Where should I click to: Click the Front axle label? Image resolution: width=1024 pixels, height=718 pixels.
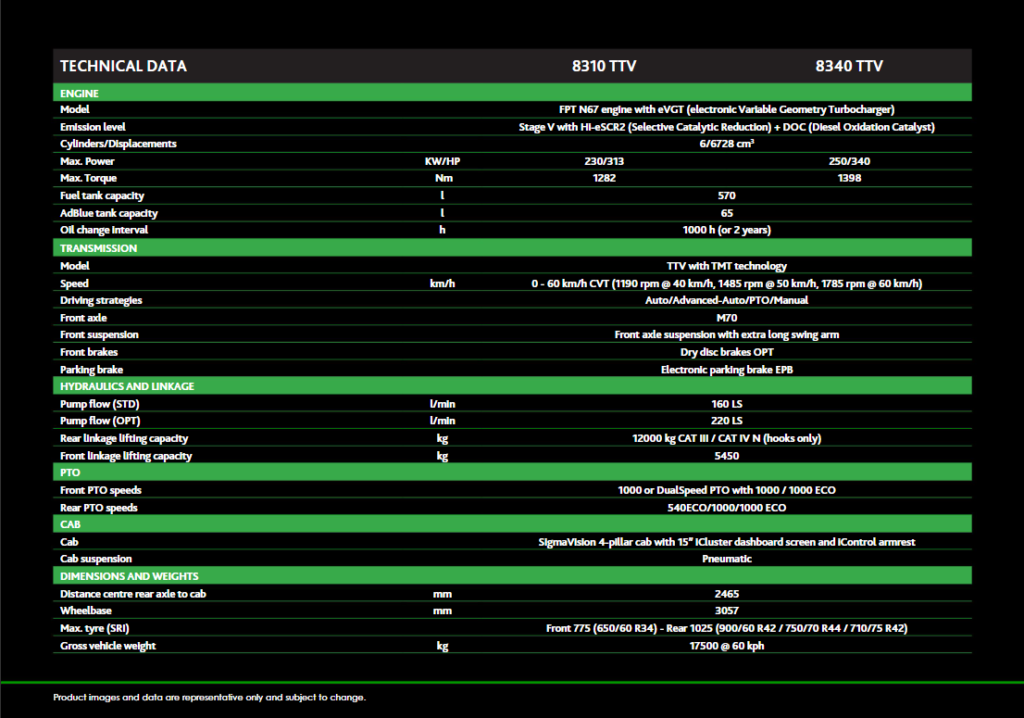(83, 318)
